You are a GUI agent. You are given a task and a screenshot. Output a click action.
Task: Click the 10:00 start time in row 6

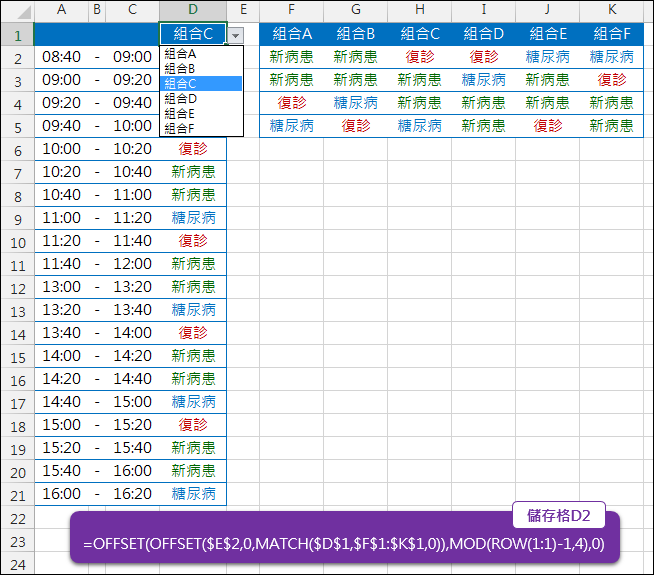[x=61, y=149]
